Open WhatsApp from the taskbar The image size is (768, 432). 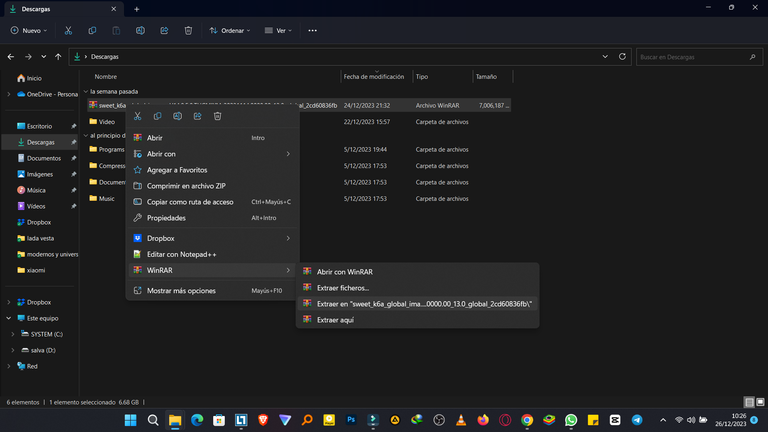pos(571,420)
